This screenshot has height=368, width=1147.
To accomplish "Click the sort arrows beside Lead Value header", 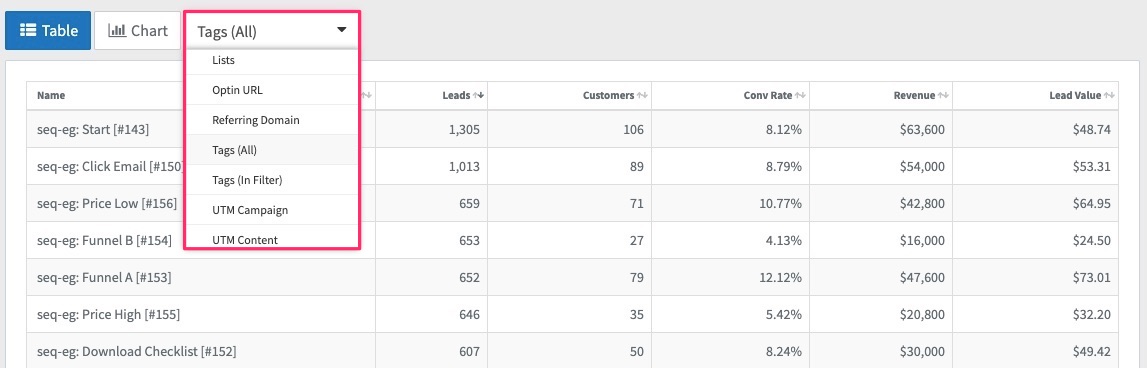I will pos(1110,96).
